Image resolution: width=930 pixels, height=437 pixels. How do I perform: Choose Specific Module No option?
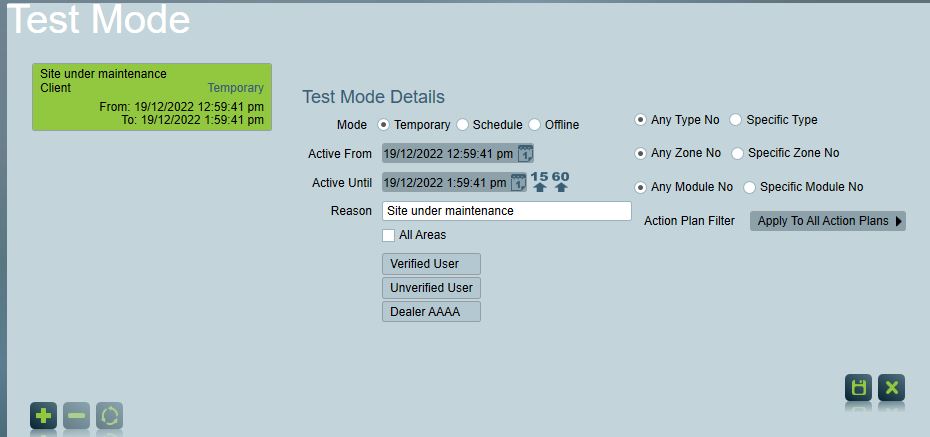pos(750,187)
